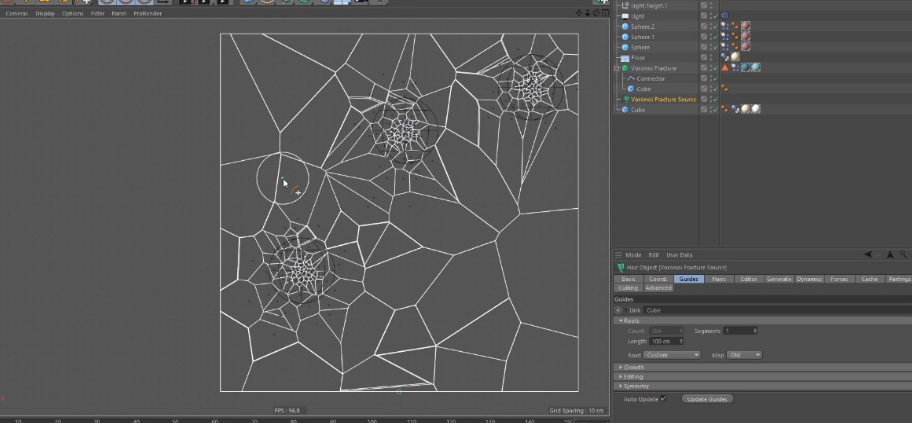Click the orange phong tag on Sphere.1
The height and width of the screenshot is (423, 912).
[735, 37]
